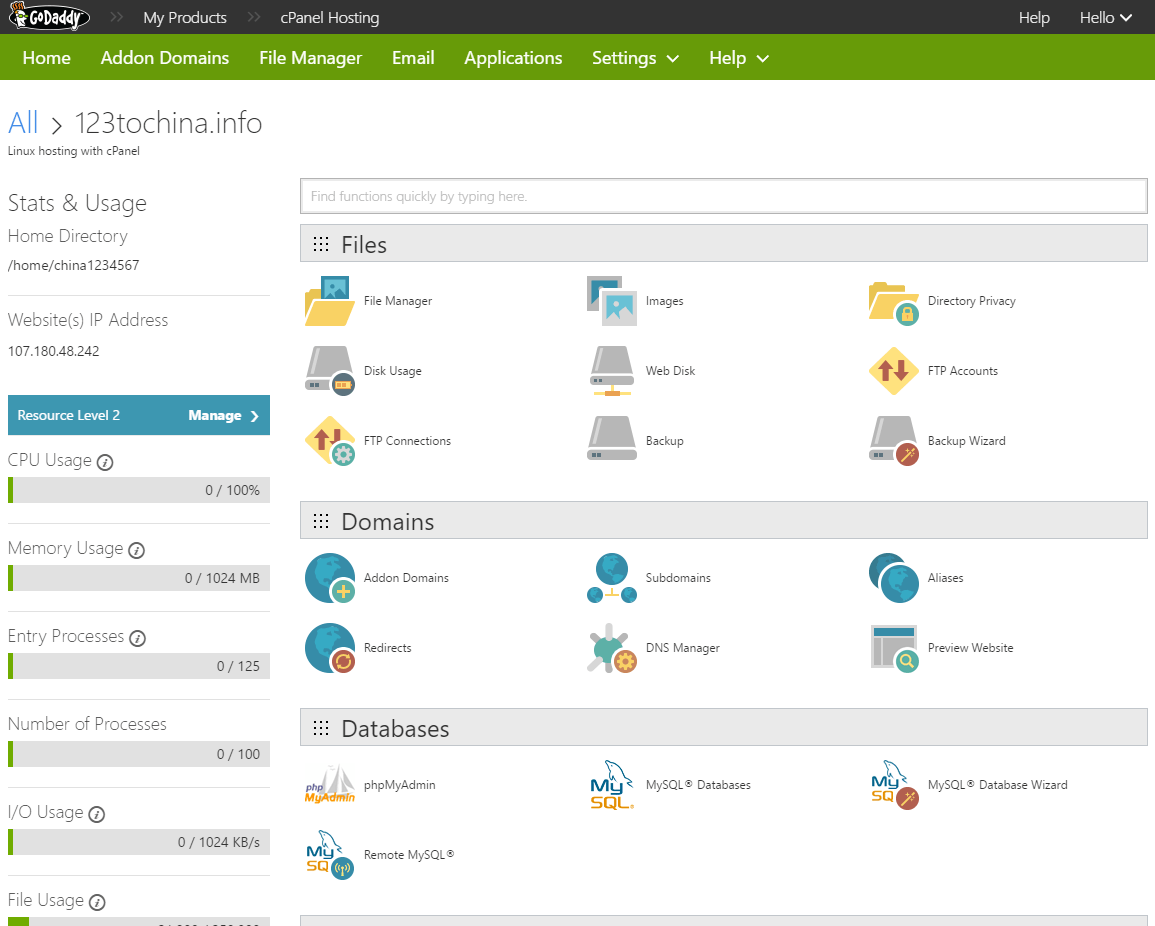
Task: Click Help in the top dark bar
Action: coord(1034,18)
